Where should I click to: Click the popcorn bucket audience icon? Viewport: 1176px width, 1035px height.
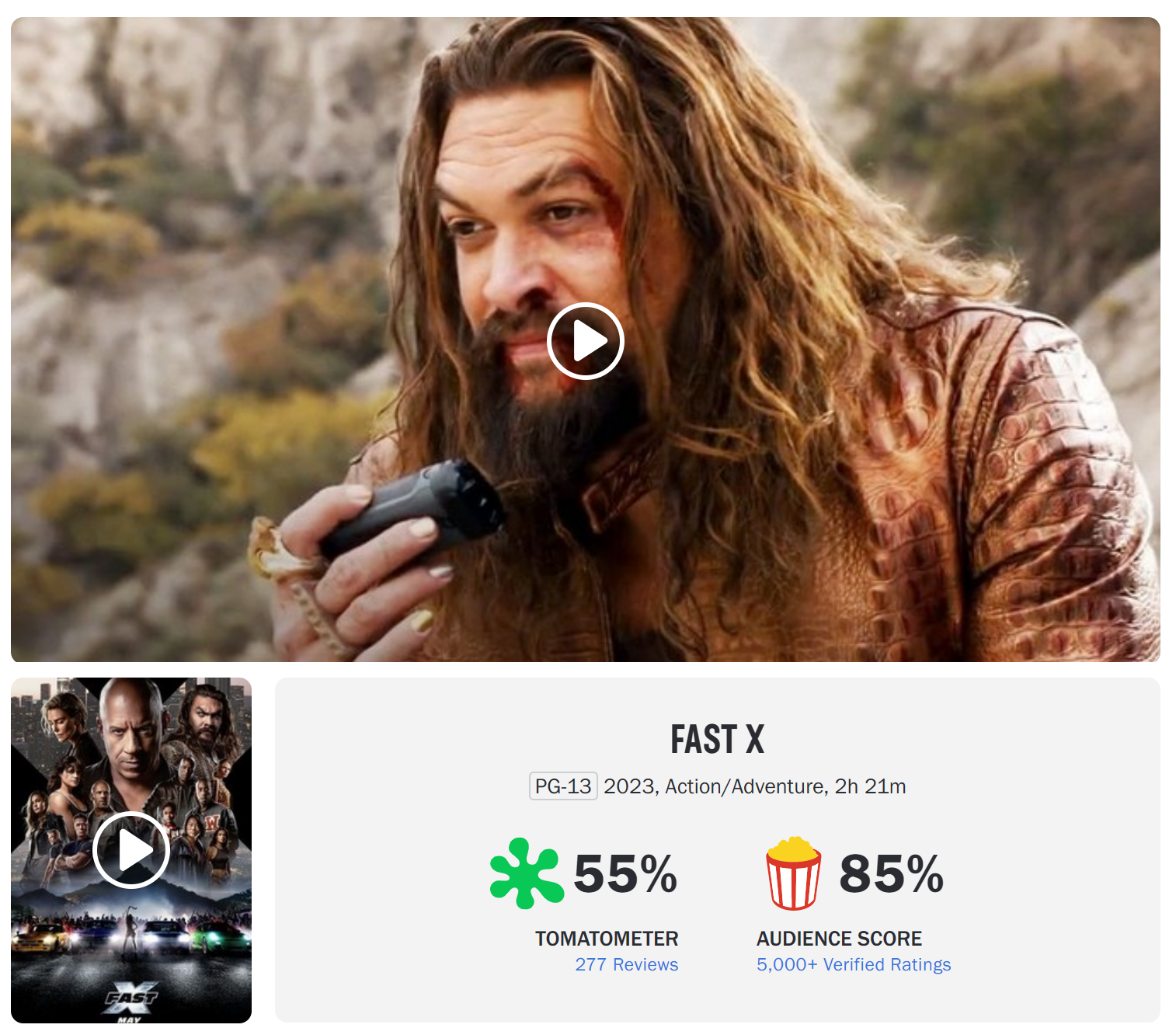(x=793, y=873)
